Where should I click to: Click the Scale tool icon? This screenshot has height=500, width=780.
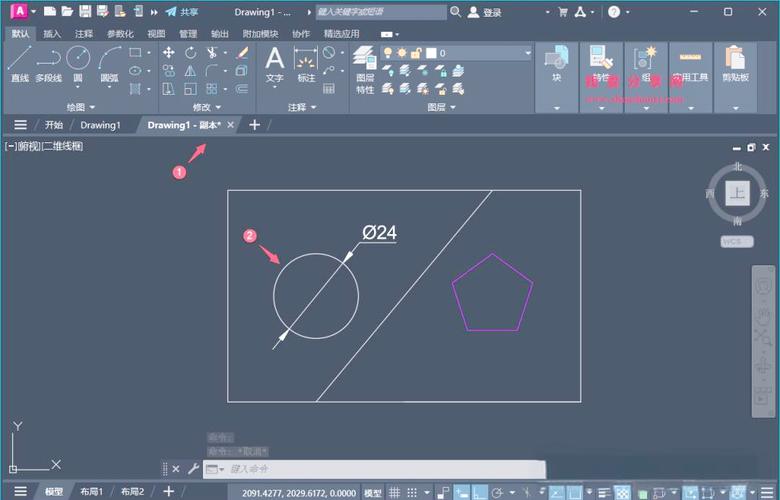click(191, 89)
